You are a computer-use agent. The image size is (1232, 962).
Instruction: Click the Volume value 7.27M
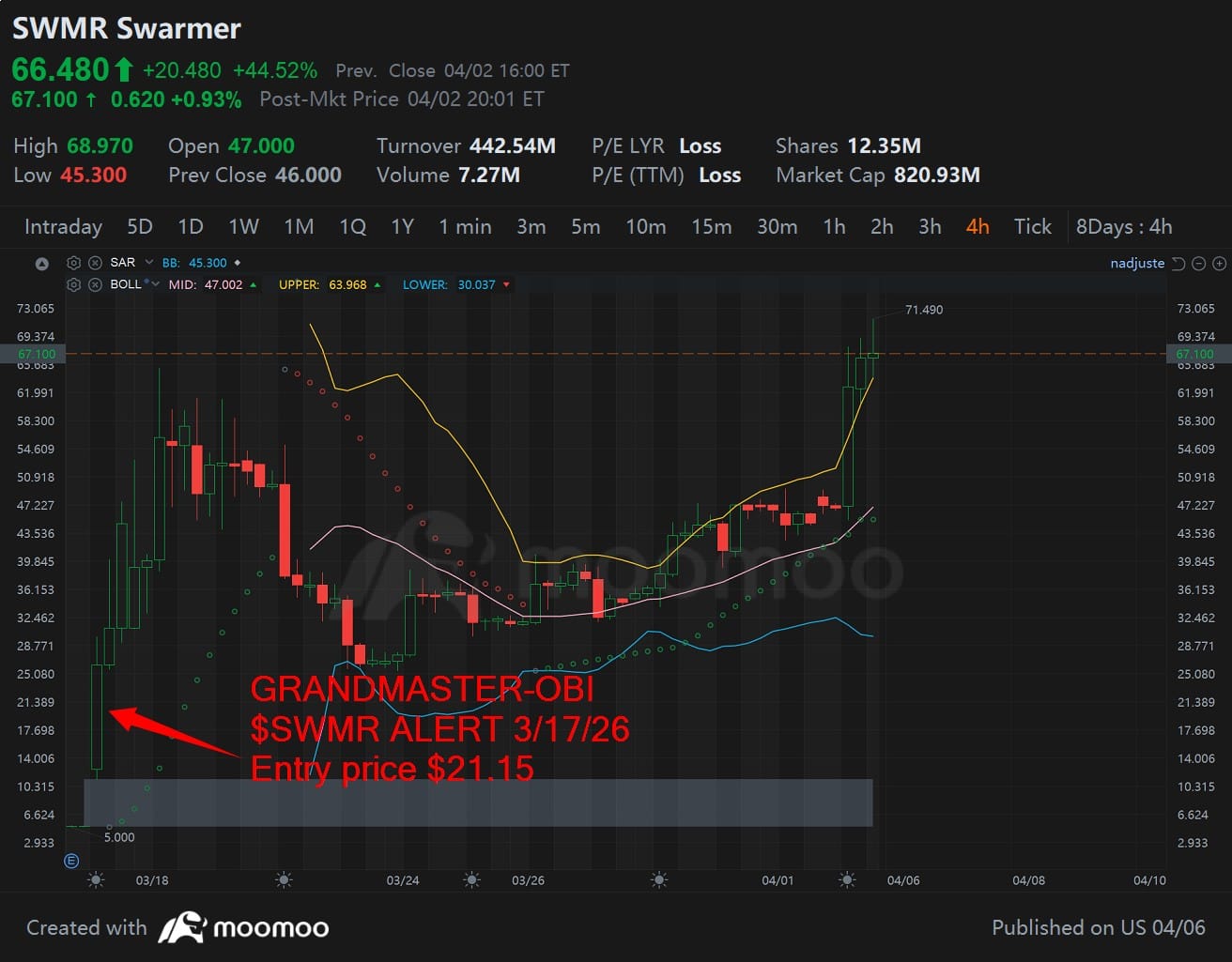pos(489,176)
